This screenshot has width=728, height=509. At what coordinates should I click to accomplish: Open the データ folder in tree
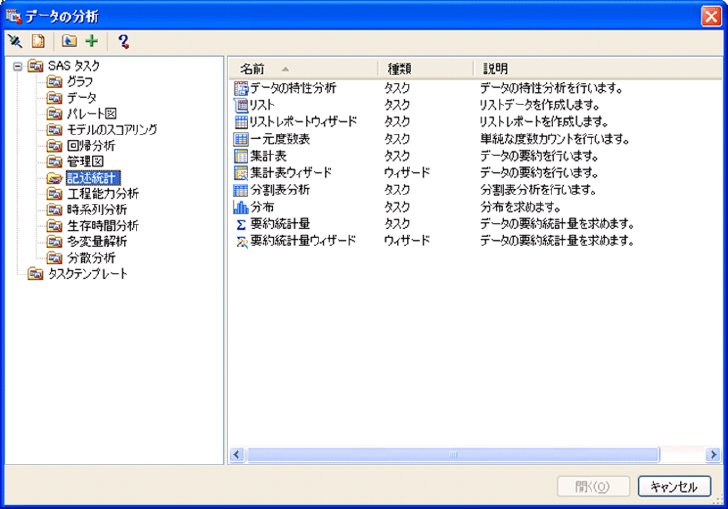click(x=82, y=98)
